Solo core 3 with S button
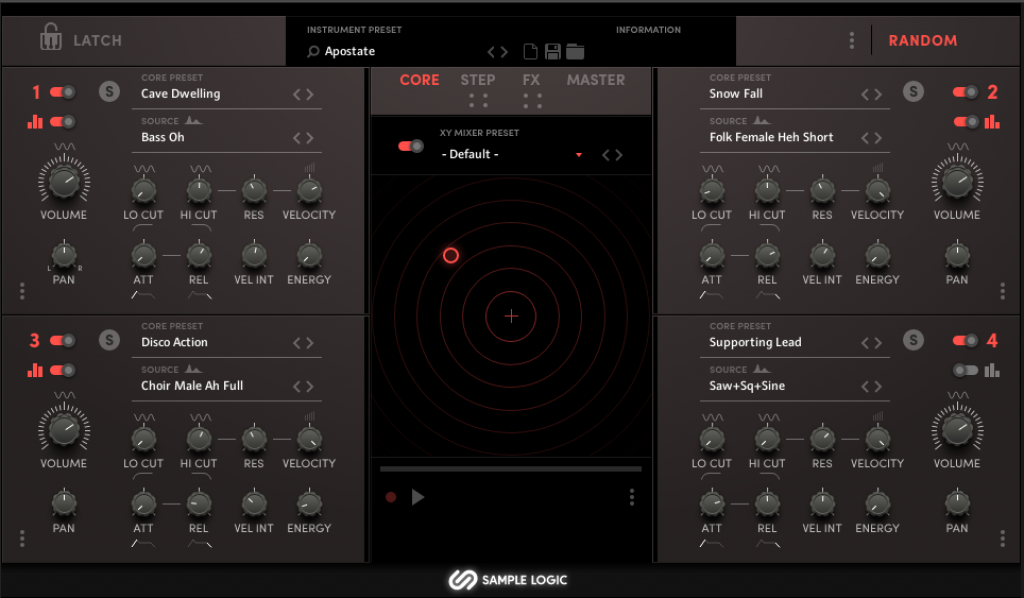 (x=109, y=340)
